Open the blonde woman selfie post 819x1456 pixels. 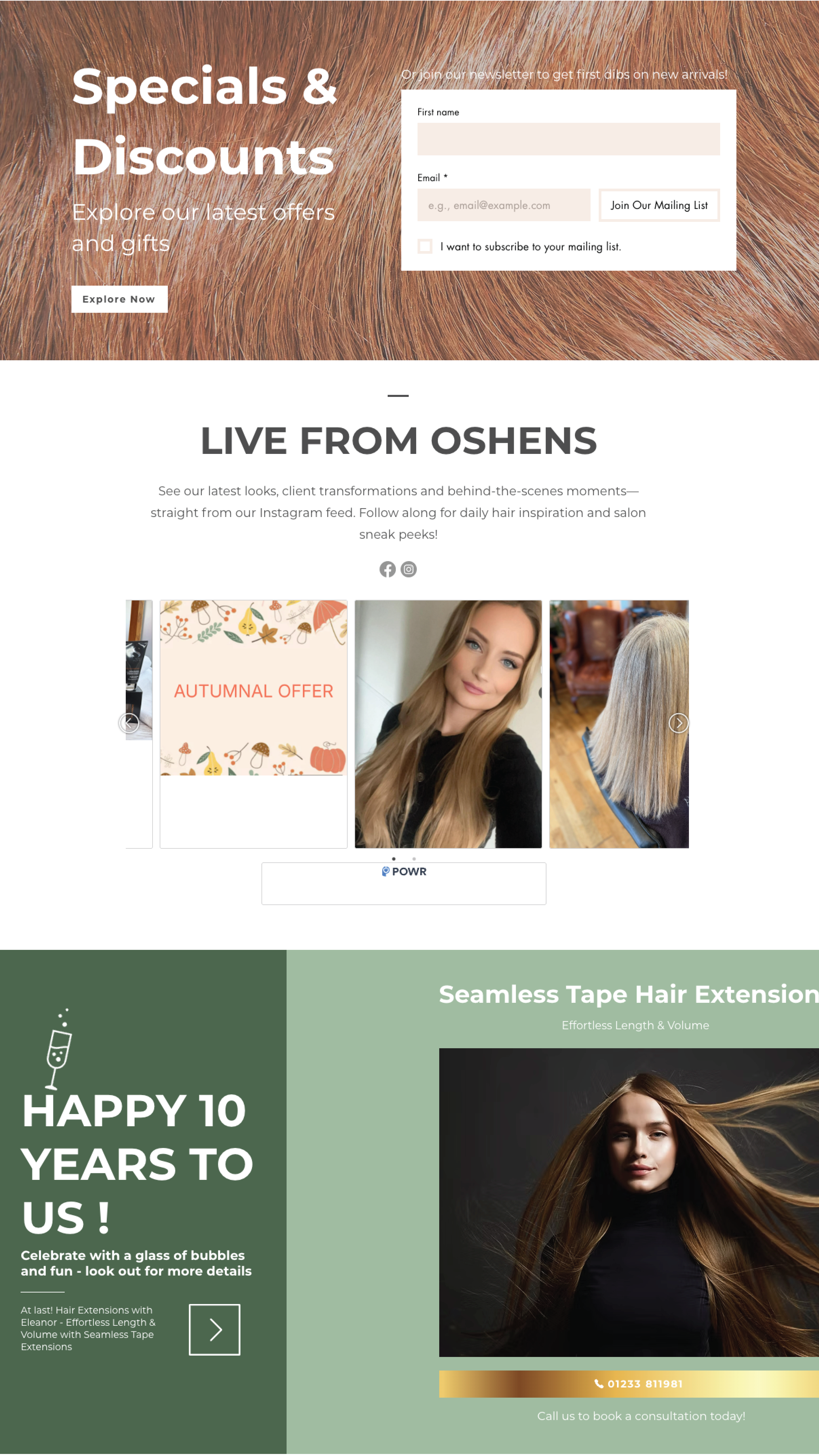(x=448, y=724)
